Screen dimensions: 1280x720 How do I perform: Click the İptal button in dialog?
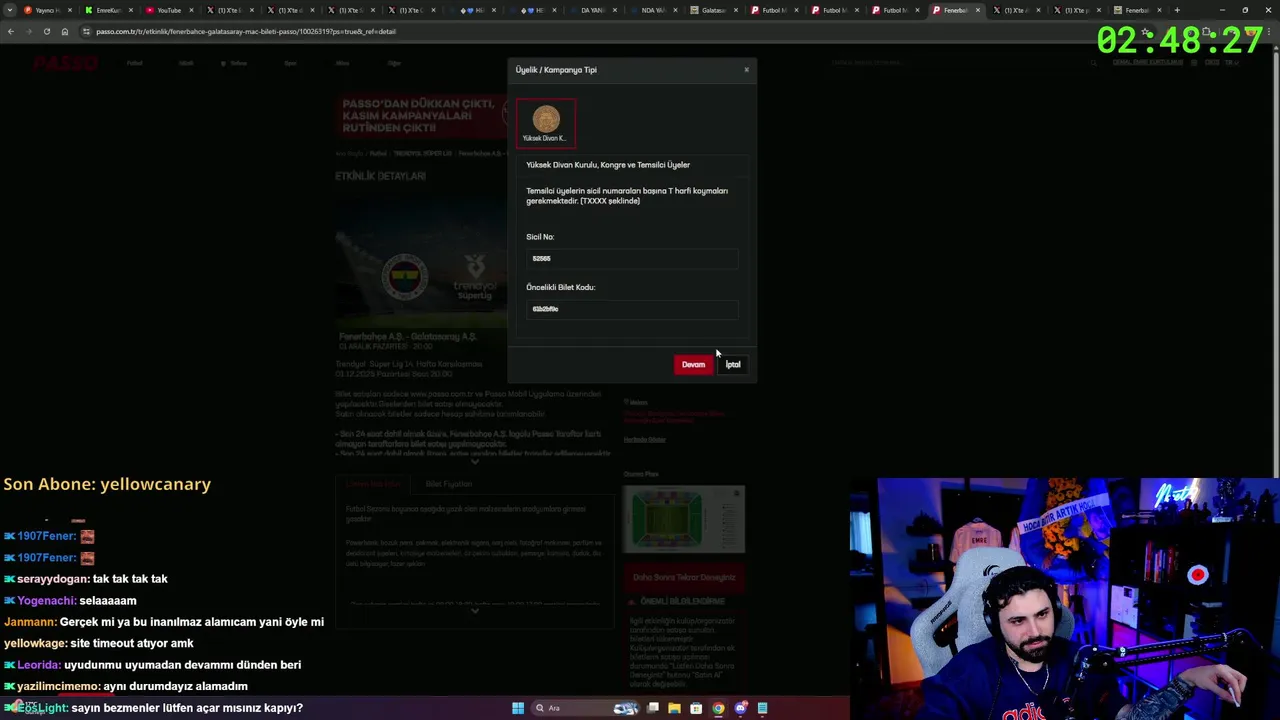coord(733,364)
